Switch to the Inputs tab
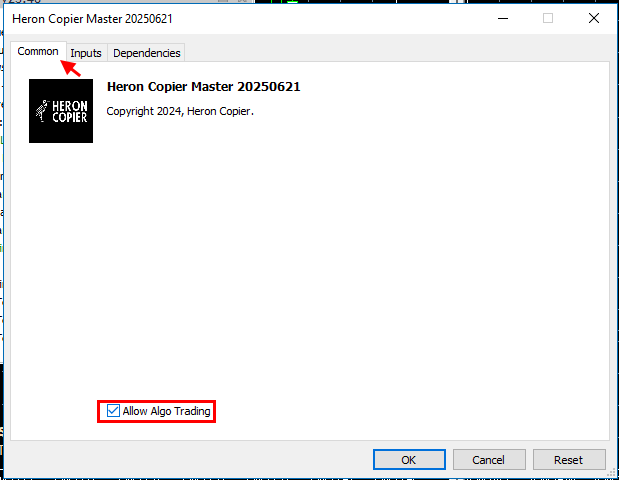The width and height of the screenshot is (619, 480). click(86, 53)
